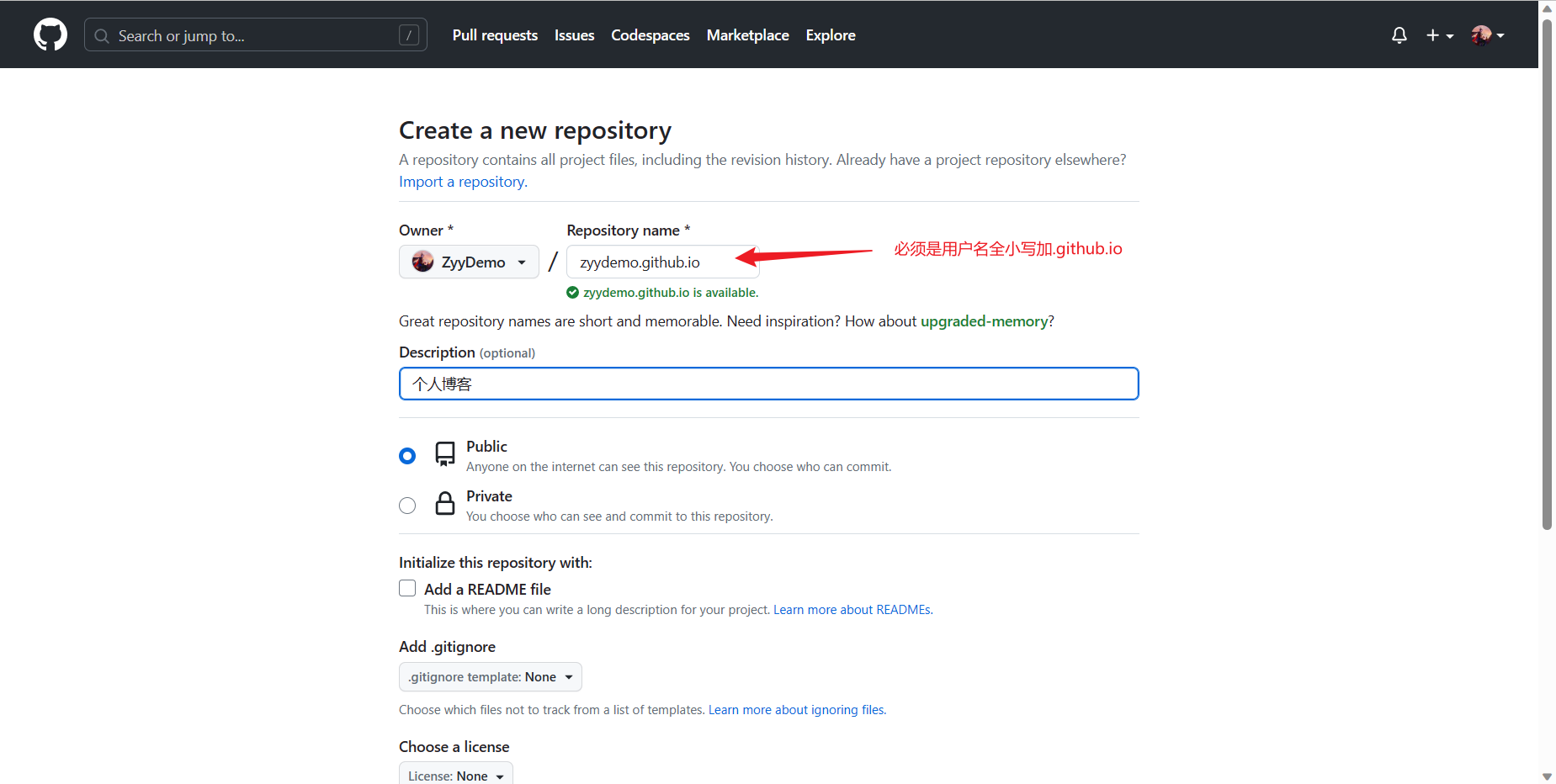Open Learn more about READMEs link

[x=852, y=610]
